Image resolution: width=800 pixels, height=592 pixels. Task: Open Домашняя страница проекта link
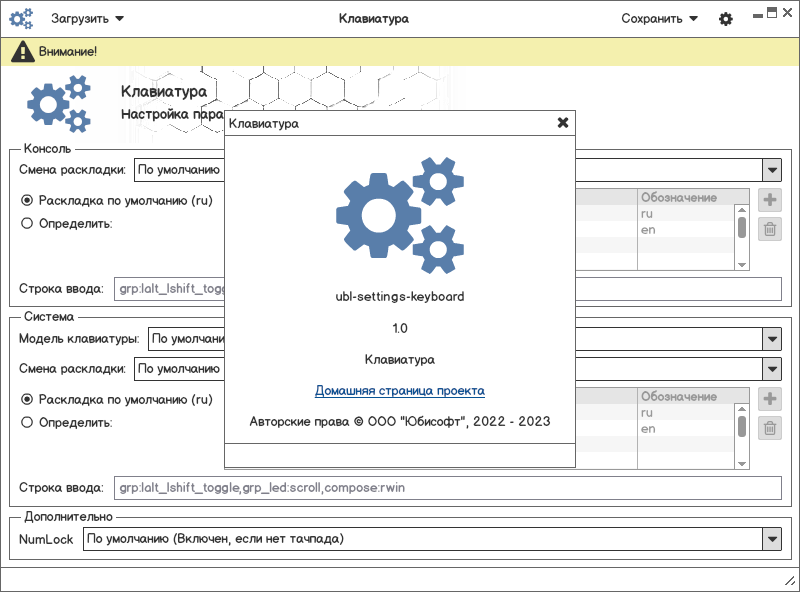[400, 391]
